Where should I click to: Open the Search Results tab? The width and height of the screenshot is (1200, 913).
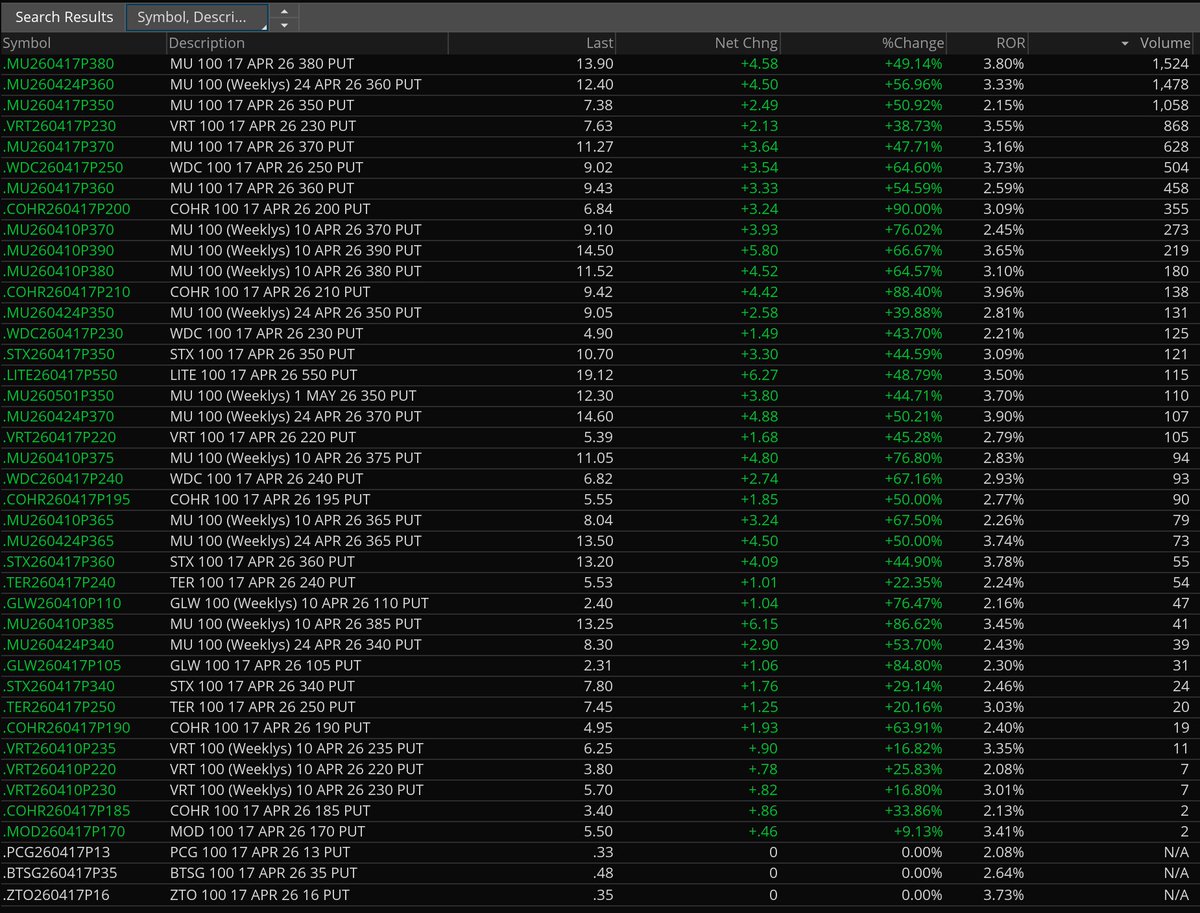pos(64,17)
